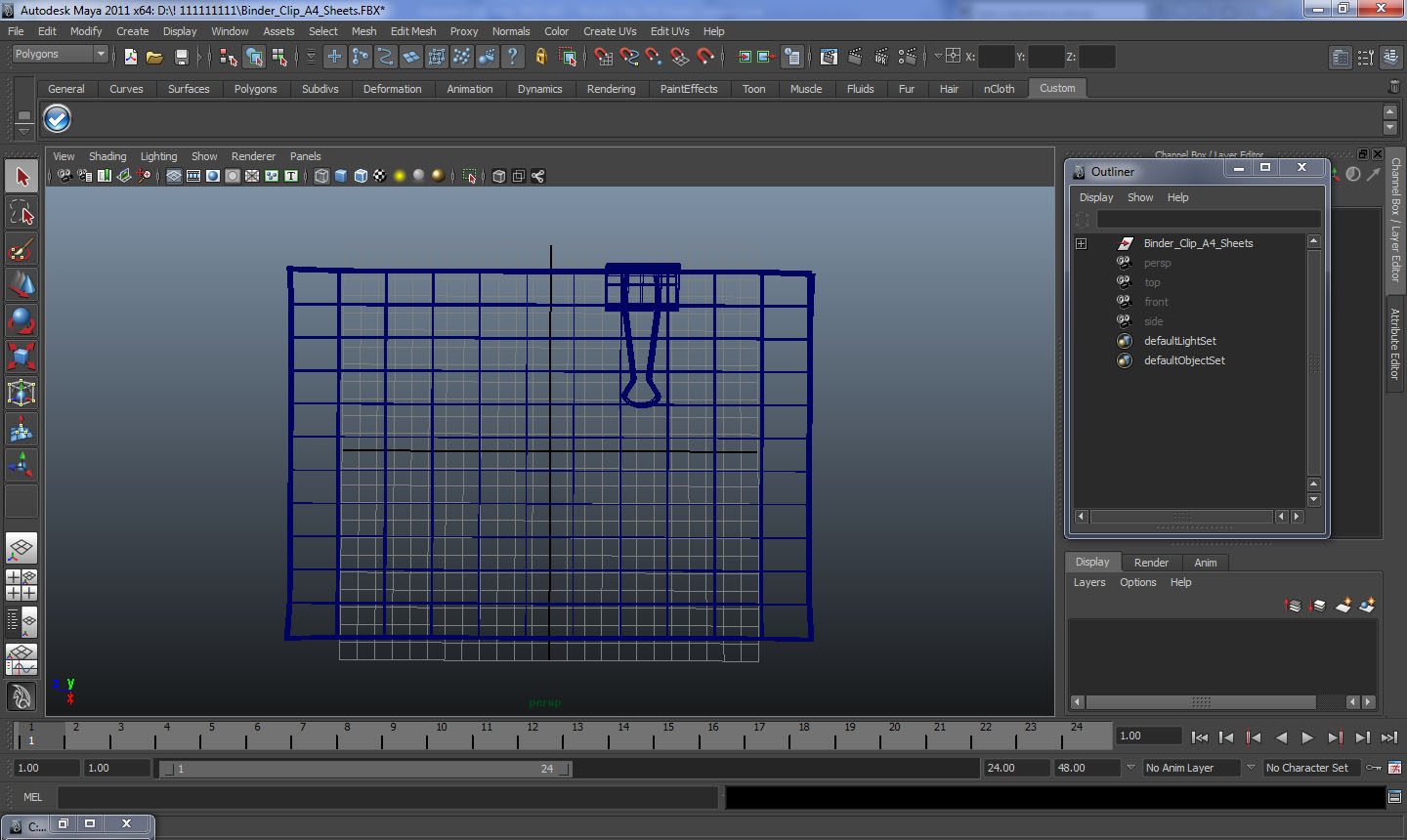
Task: Create new empty display layer
Action: click(1343, 606)
